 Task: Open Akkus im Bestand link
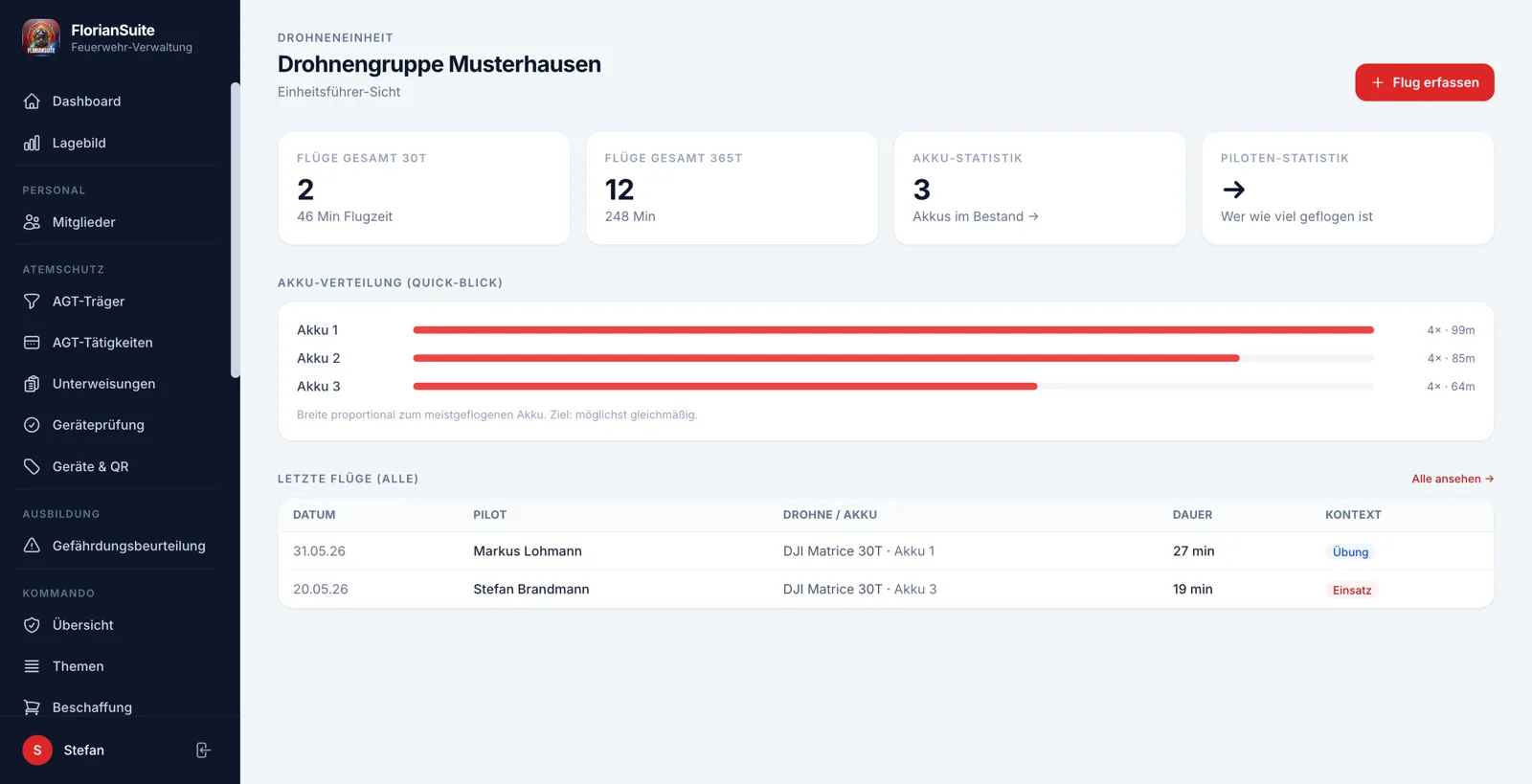click(x=976, y=216)
